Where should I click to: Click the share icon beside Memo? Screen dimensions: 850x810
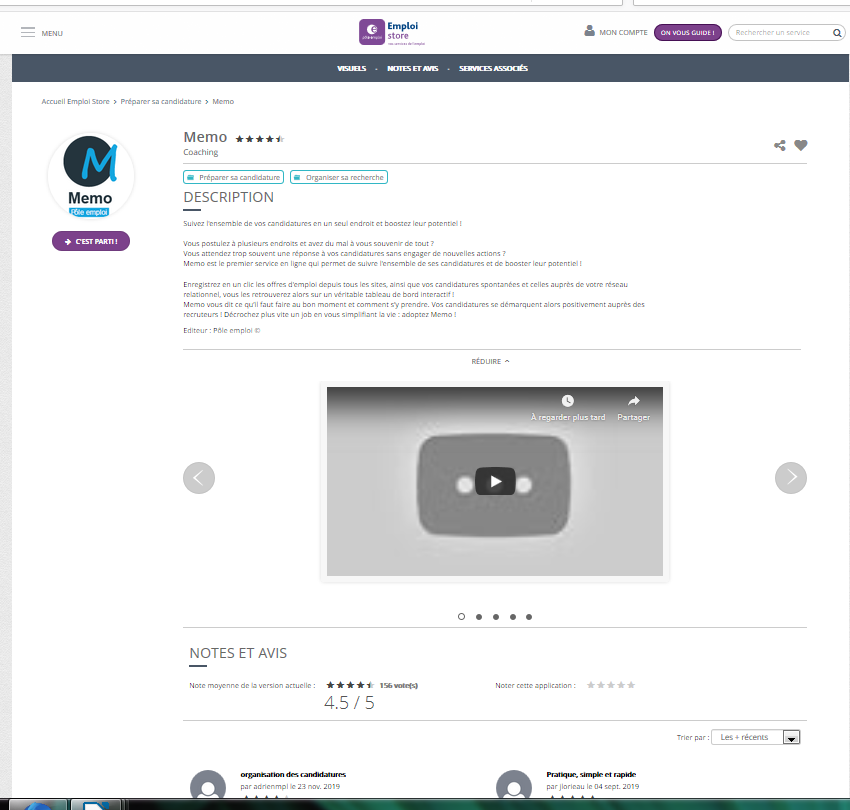[780, 145]
